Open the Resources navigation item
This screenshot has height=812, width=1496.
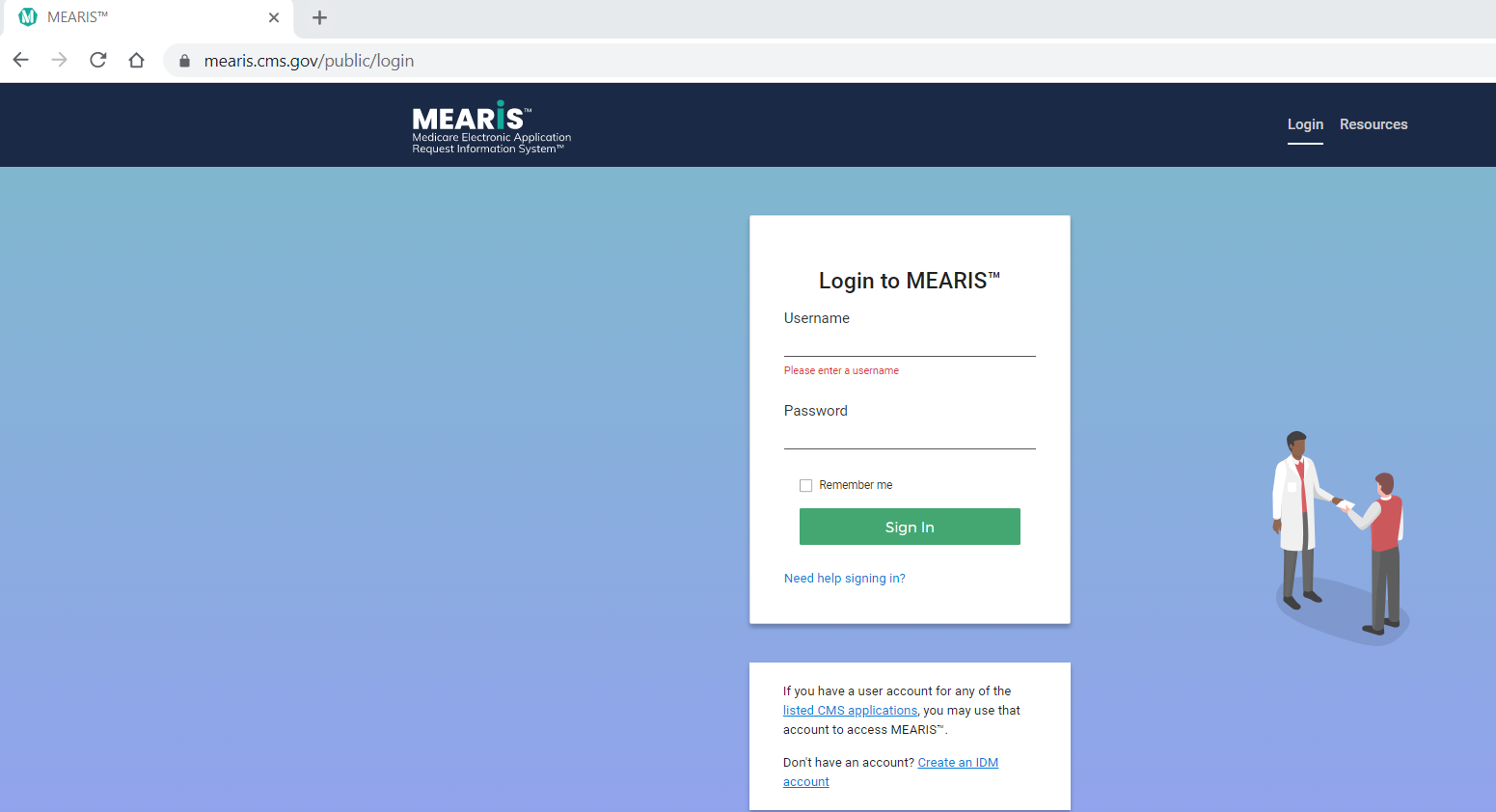(1373, 124)
